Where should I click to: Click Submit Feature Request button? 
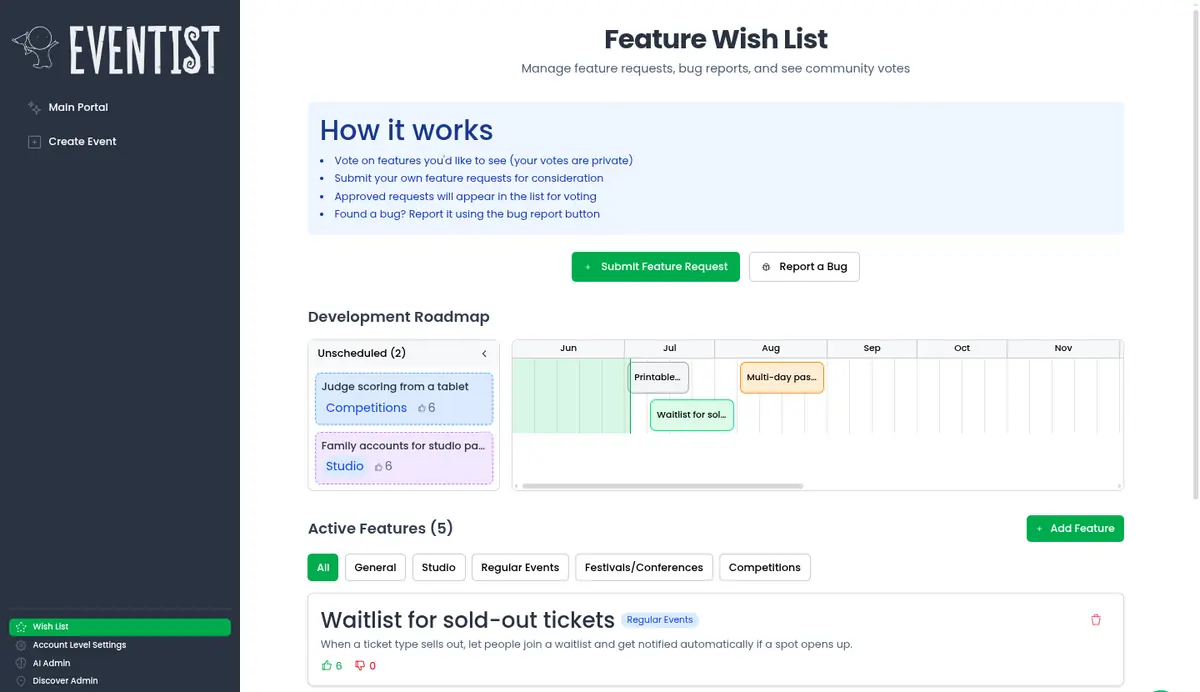coord(656,267)
